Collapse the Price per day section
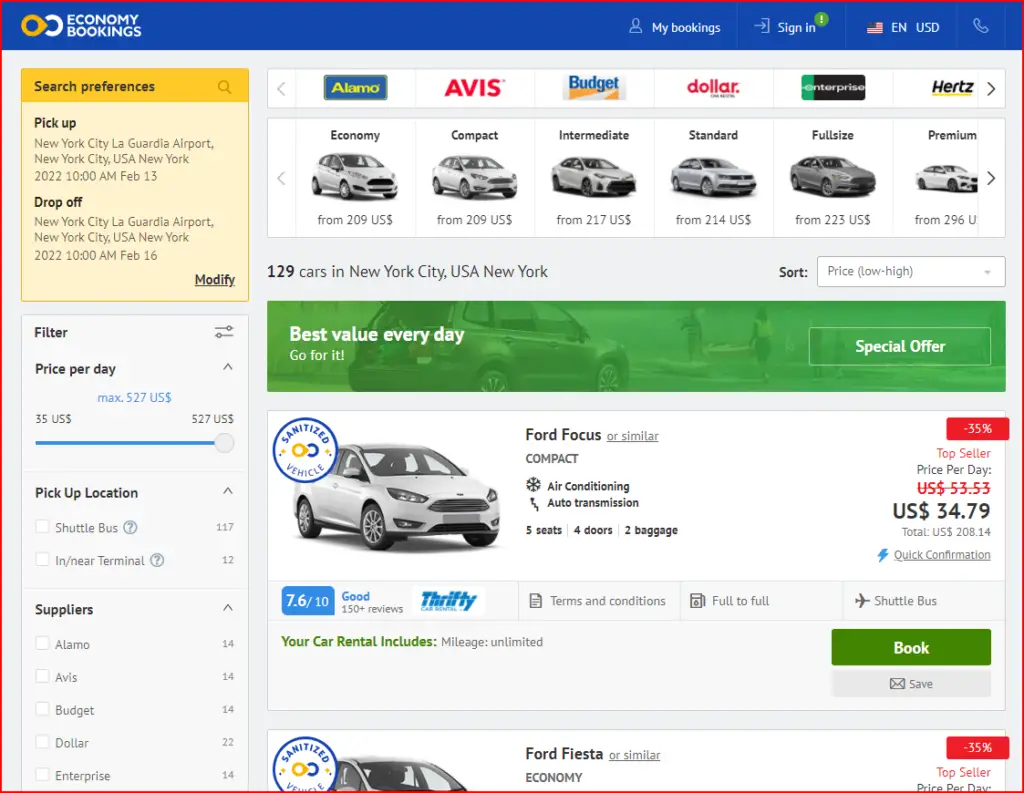This screenshot has height=793, width=1024. coord(227,367)
